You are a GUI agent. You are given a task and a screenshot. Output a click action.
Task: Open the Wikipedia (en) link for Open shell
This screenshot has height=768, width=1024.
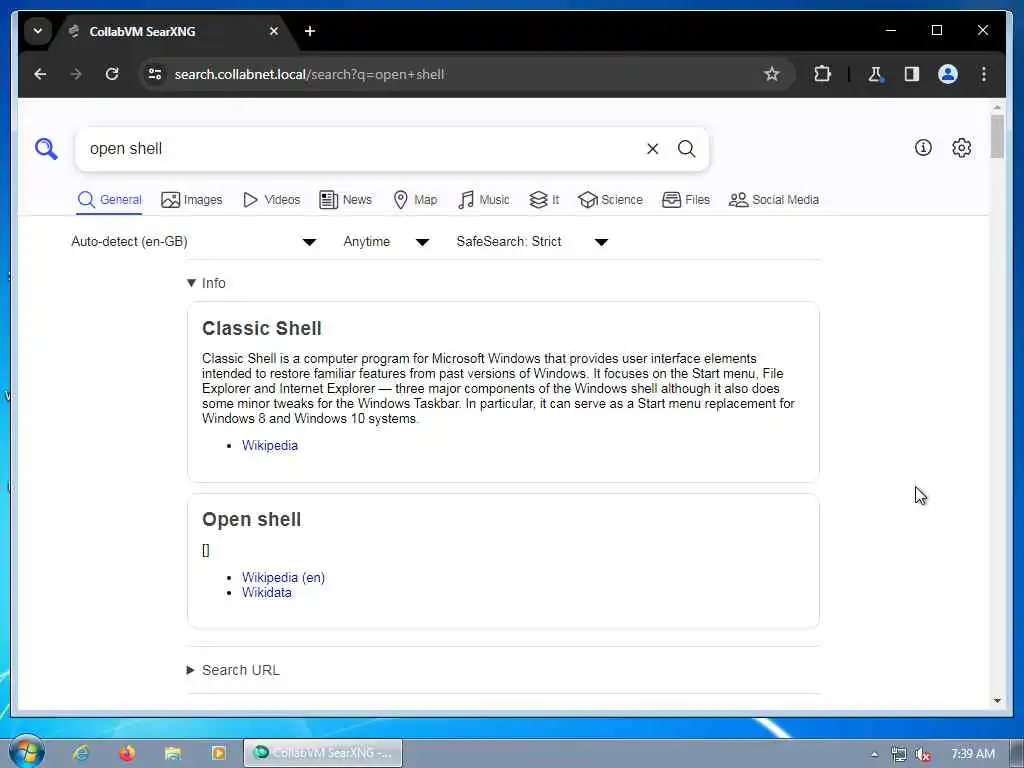(283, 577)
